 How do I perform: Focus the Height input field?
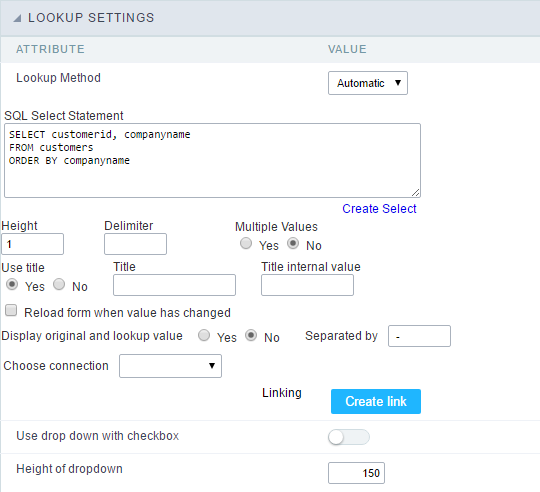[x=32, y=244]
